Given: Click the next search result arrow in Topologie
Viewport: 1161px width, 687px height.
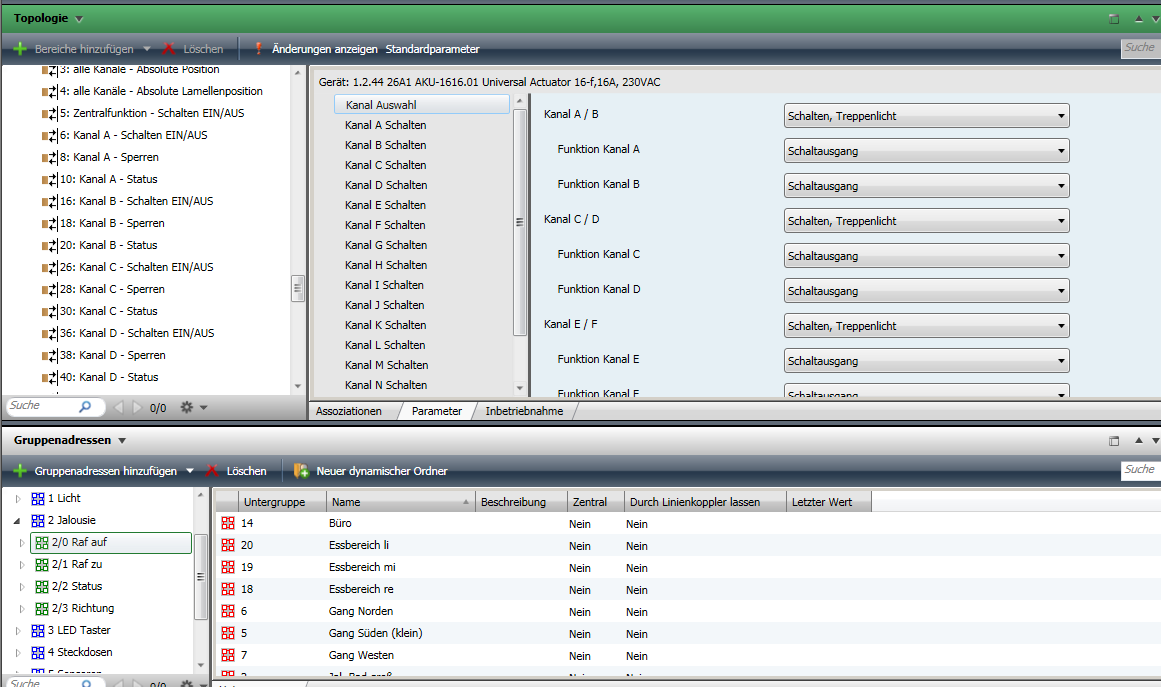Looking at the screenshot, I should click(x=136, y=407).
